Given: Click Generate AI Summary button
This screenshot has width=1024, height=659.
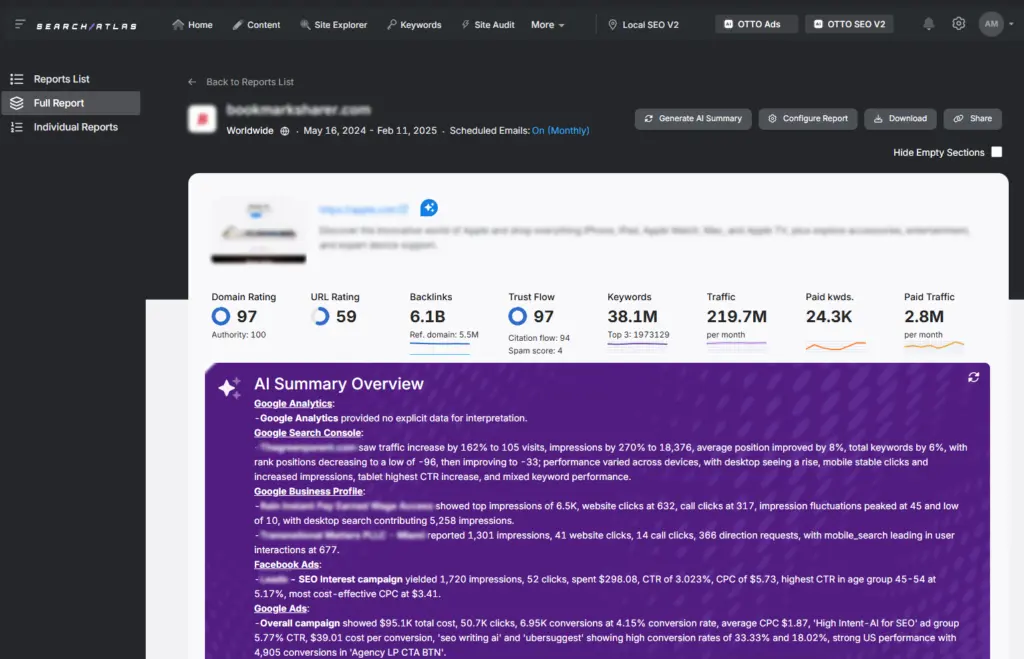Looking at the screenshot, I should coord(693,119).
